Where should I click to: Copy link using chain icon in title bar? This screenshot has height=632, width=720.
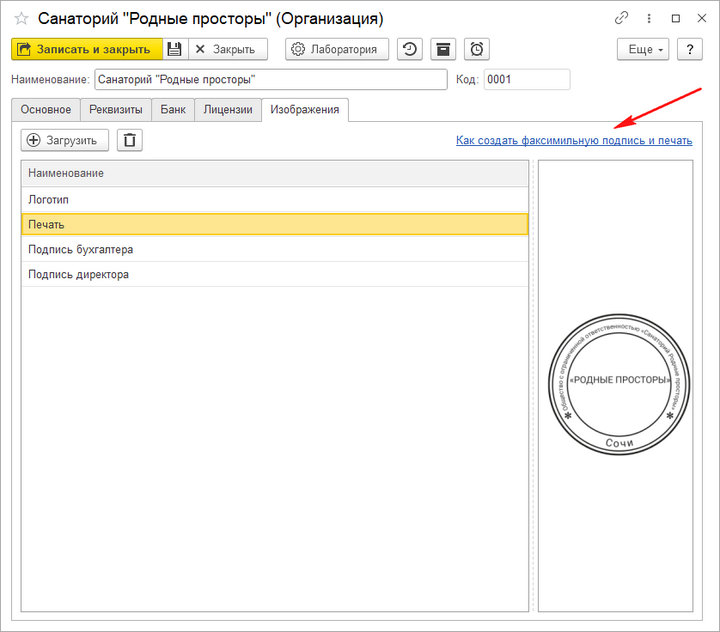[x=621, y=18]
